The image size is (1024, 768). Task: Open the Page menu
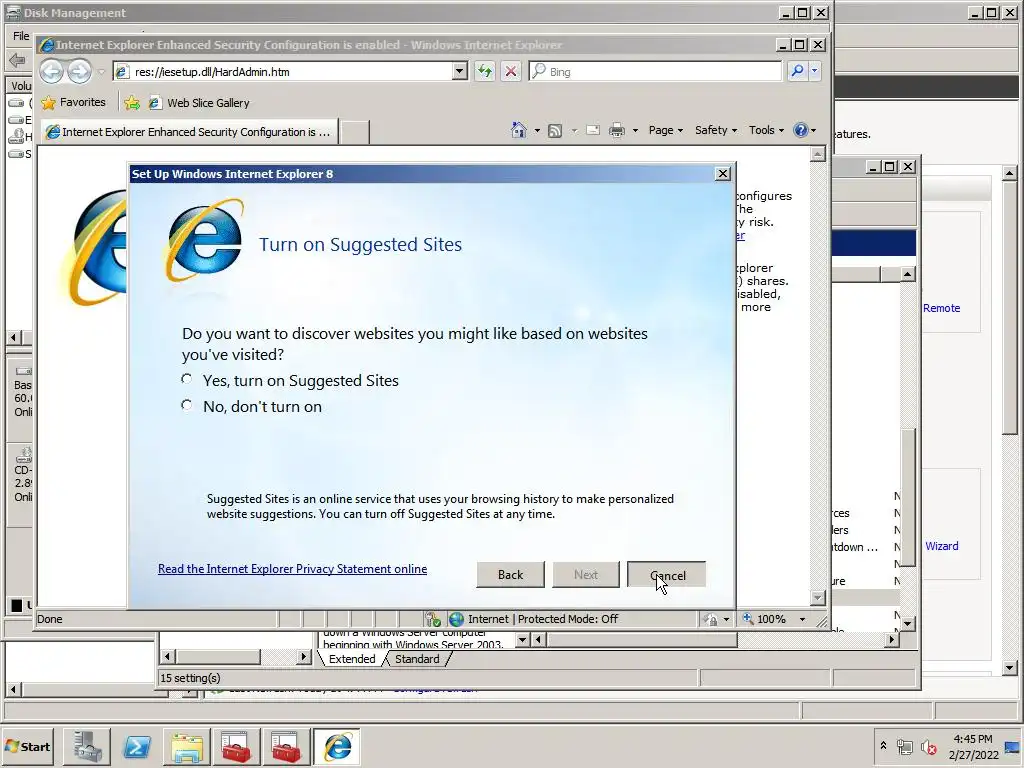point(665,130)
